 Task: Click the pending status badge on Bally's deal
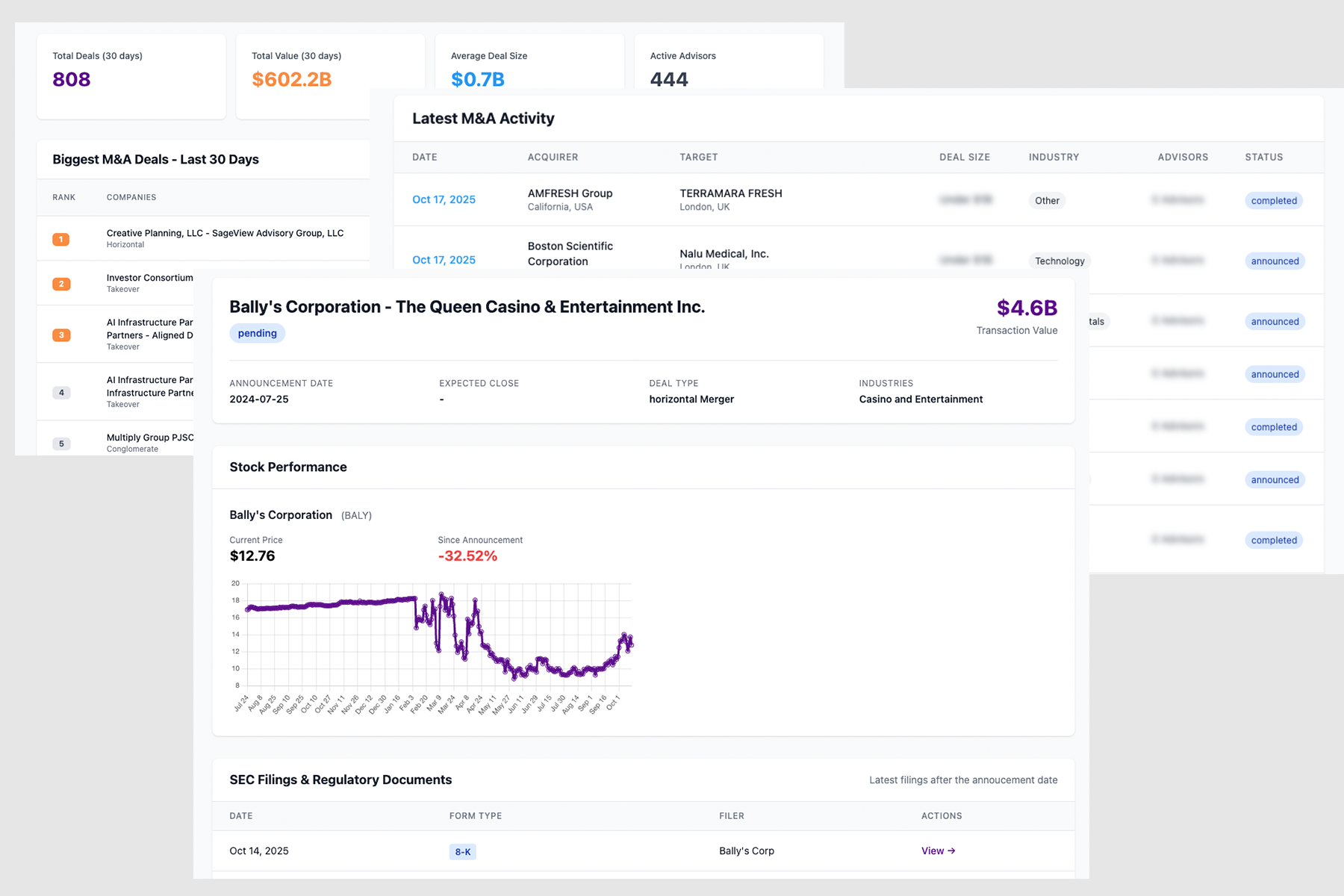coord(257,333)
